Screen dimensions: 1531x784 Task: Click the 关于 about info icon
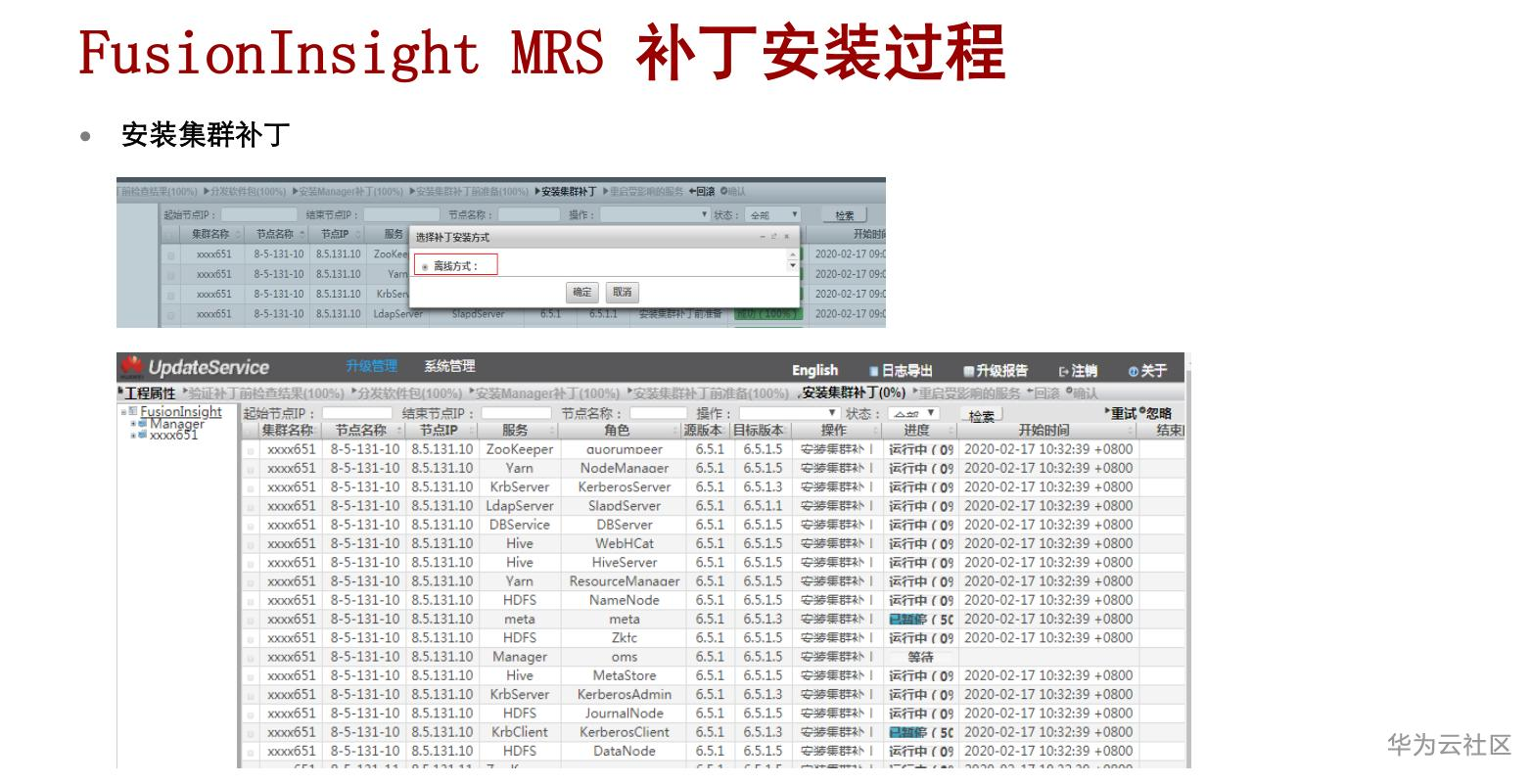click(x=1133, y=371)
